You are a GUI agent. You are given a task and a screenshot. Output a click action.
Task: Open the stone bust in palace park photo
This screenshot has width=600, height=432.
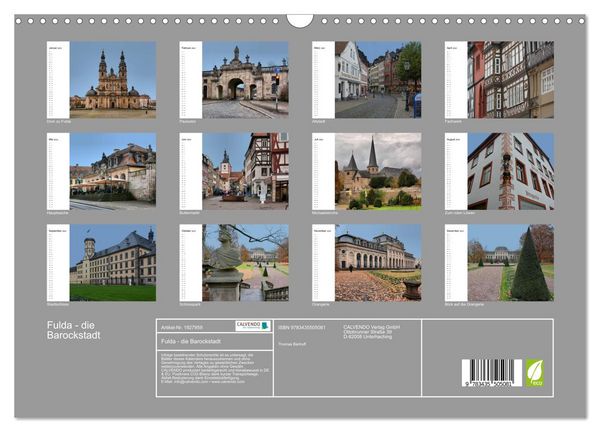point(245,262)
